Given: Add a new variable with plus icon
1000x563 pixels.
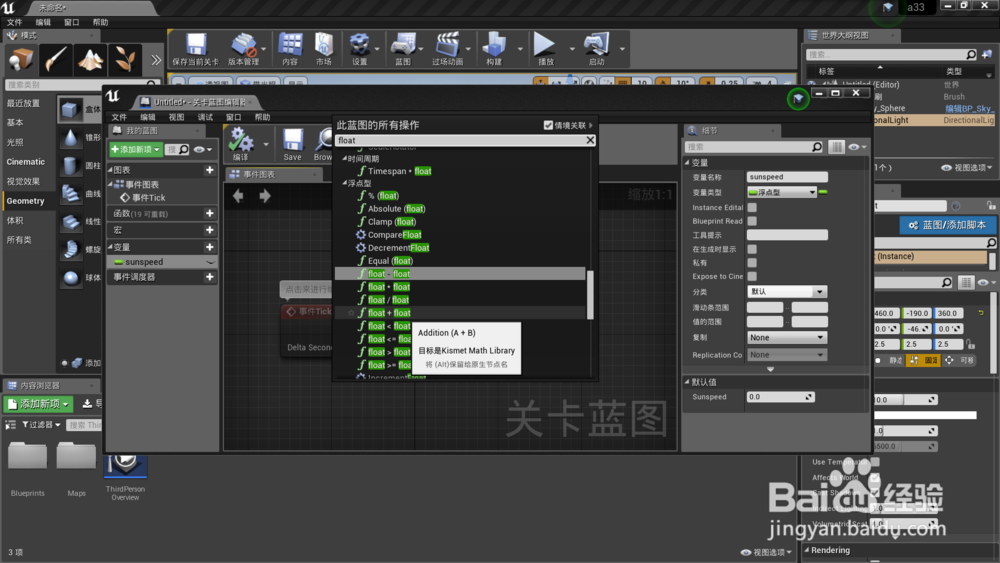Looking at the screenshot, I should [209, 247].
